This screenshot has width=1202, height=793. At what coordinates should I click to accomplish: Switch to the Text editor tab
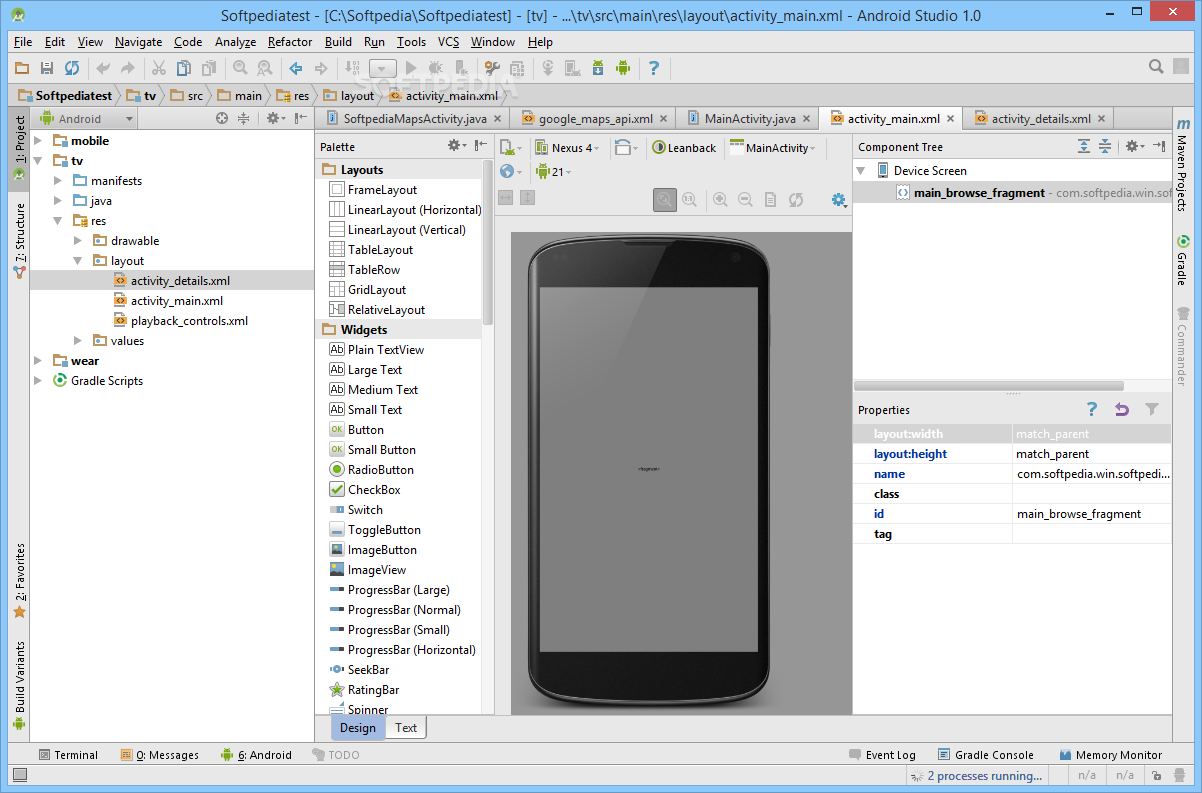(x=406, y=727)
